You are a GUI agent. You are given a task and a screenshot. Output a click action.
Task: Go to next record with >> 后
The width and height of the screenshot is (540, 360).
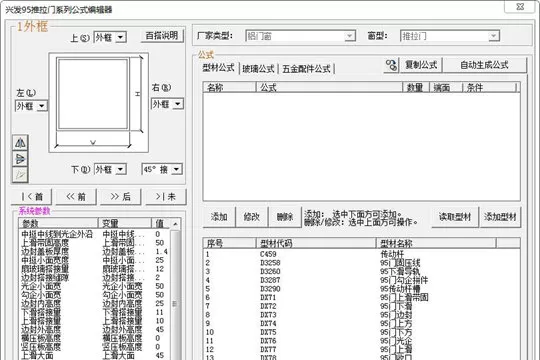coord(121,197)
